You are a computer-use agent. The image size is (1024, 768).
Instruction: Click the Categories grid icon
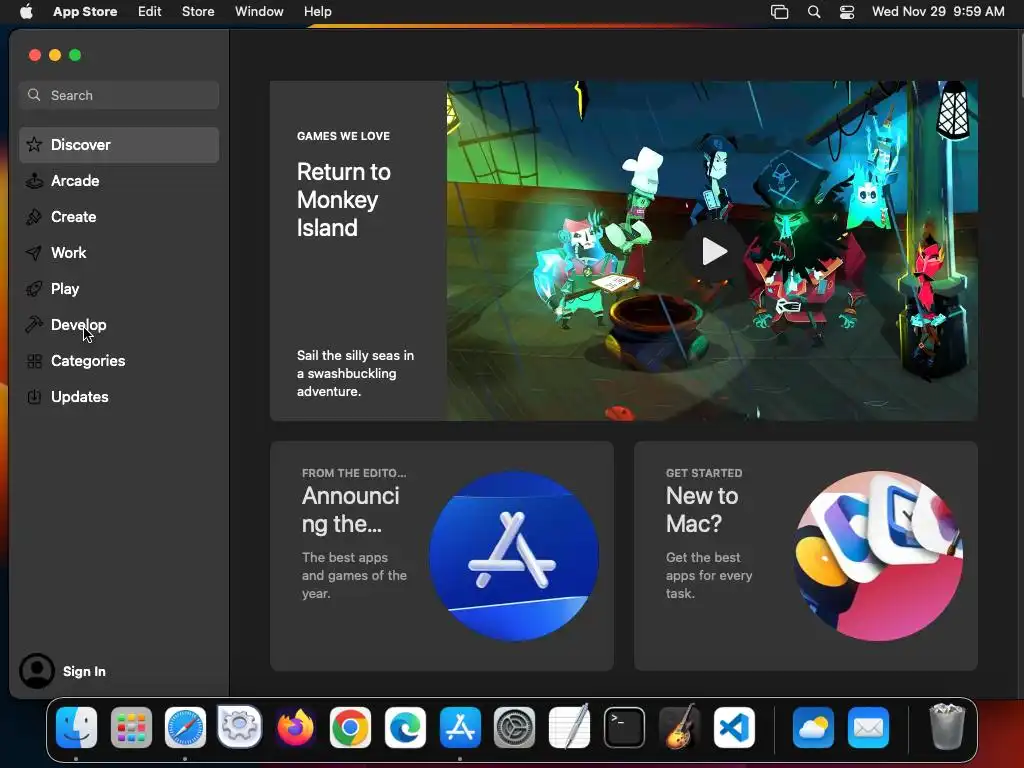point(34,360)
